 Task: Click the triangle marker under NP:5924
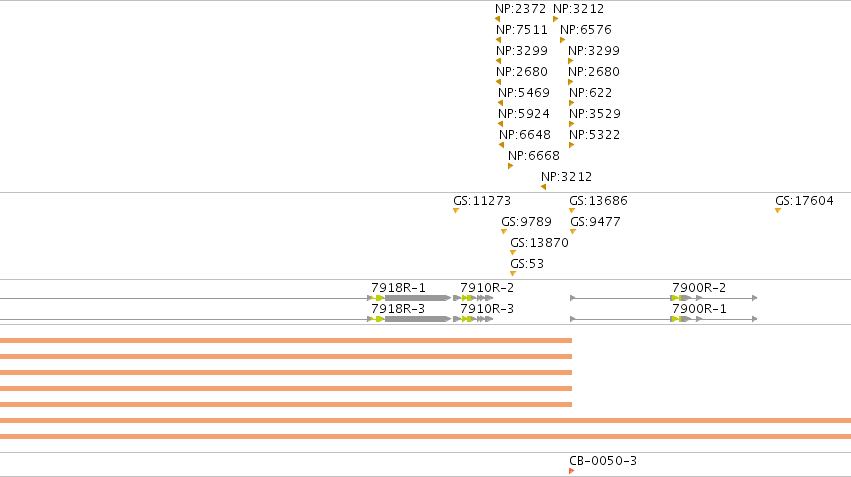click(501, 124)
